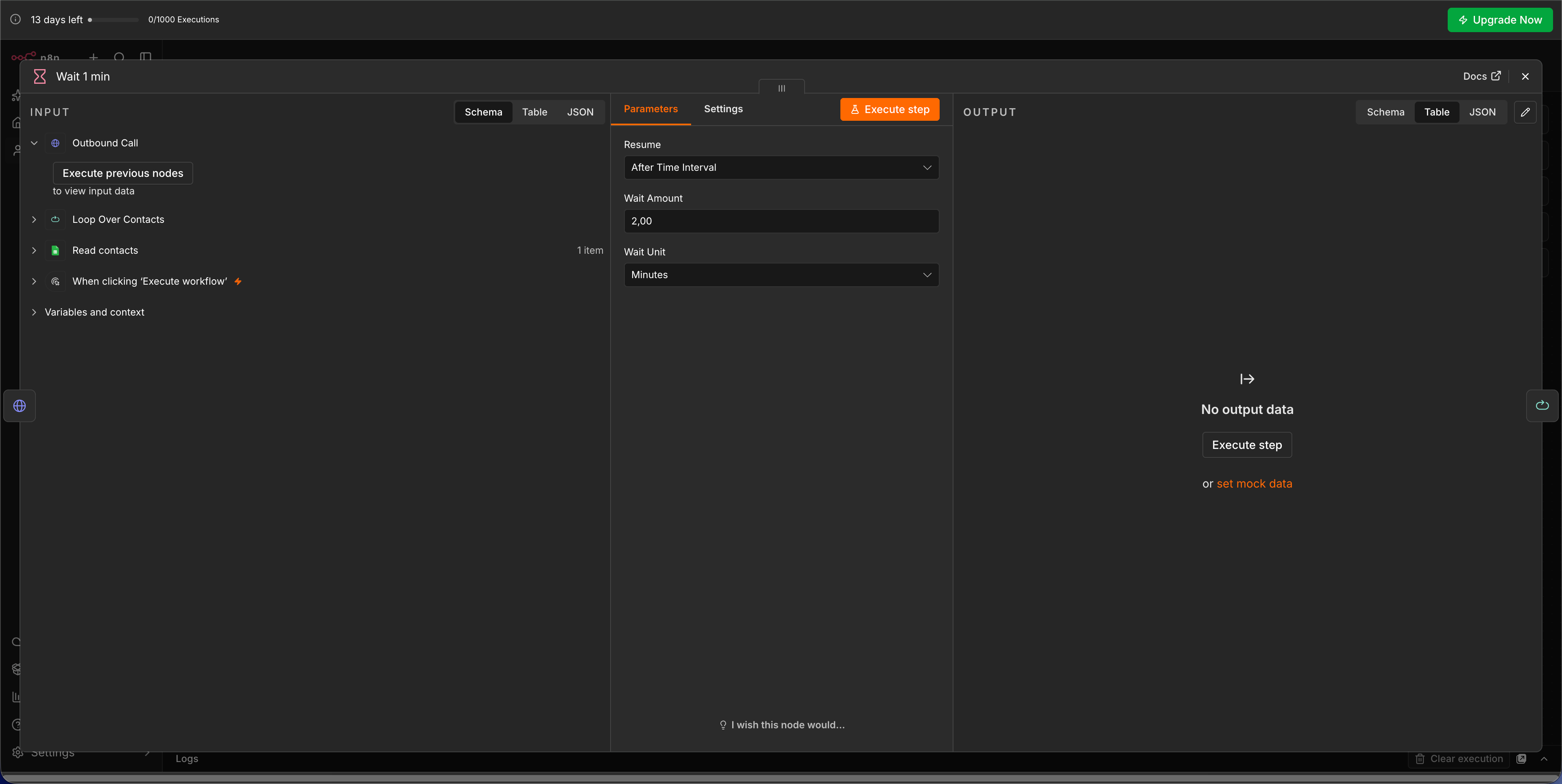Screen dimensions: 1562x784
Task: Click the '1 item' count text
Action: 589,250
